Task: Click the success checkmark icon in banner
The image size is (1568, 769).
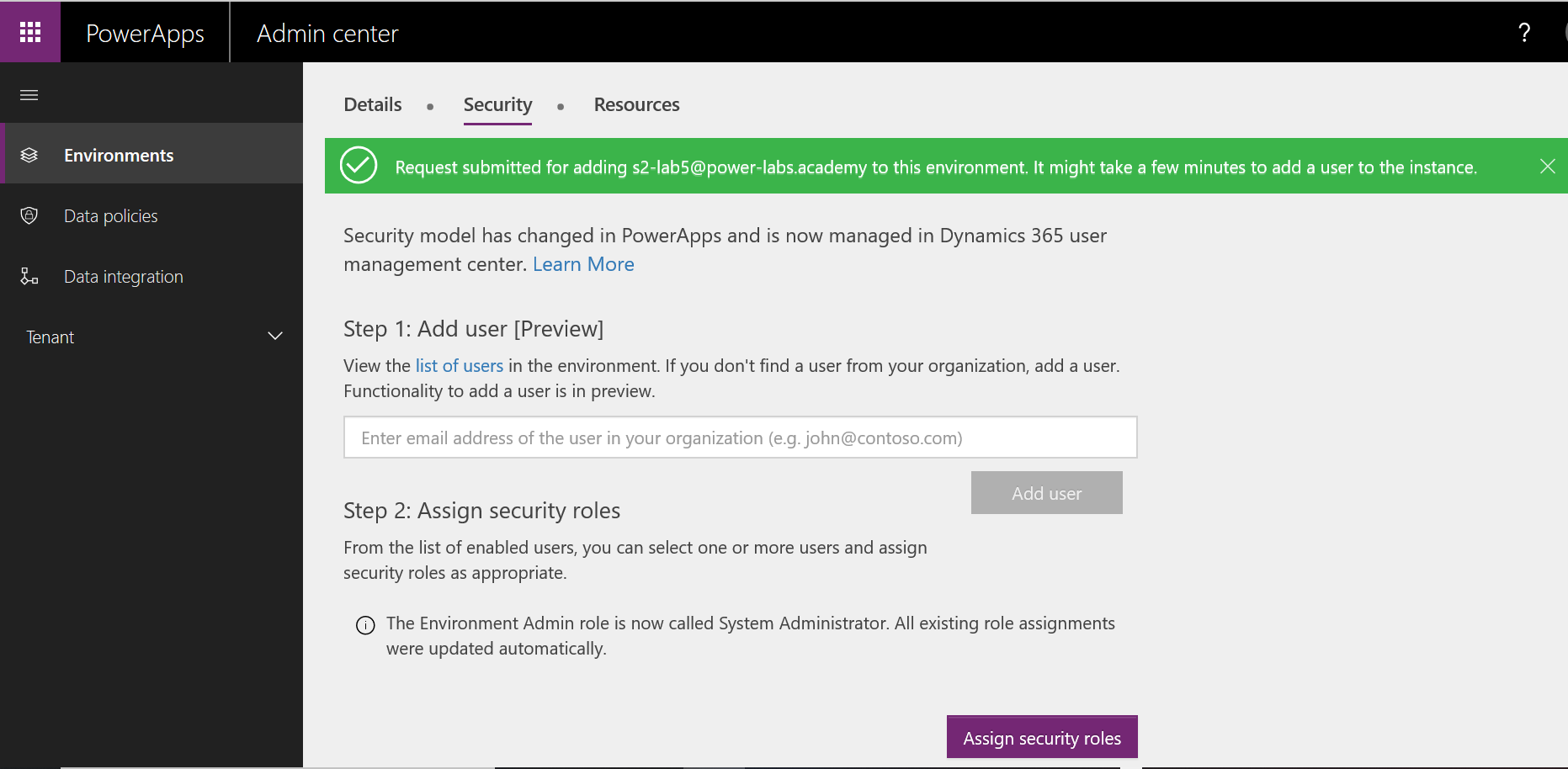Action: coord(359,166)
